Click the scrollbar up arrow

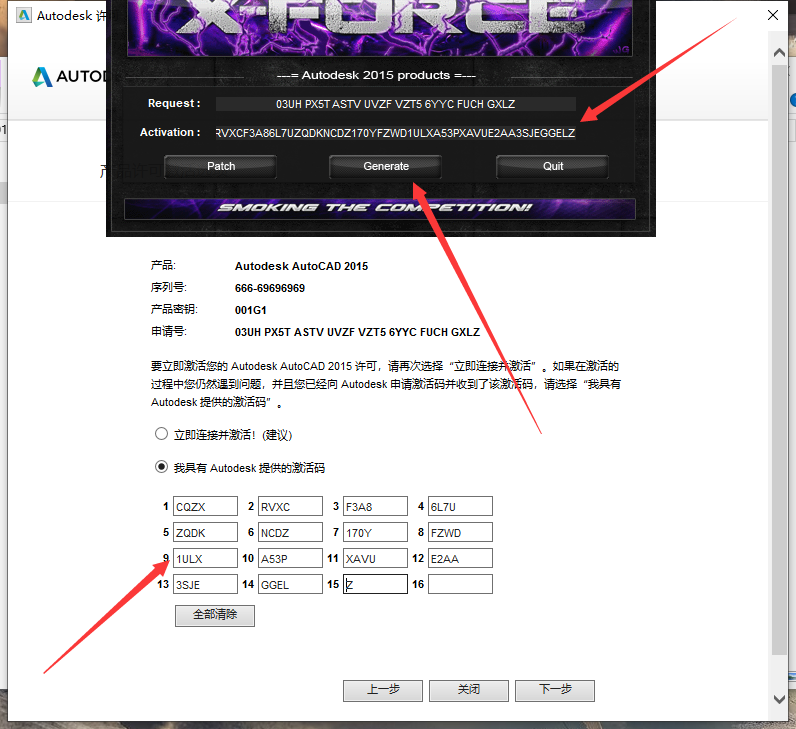click(x=779, y=52)
